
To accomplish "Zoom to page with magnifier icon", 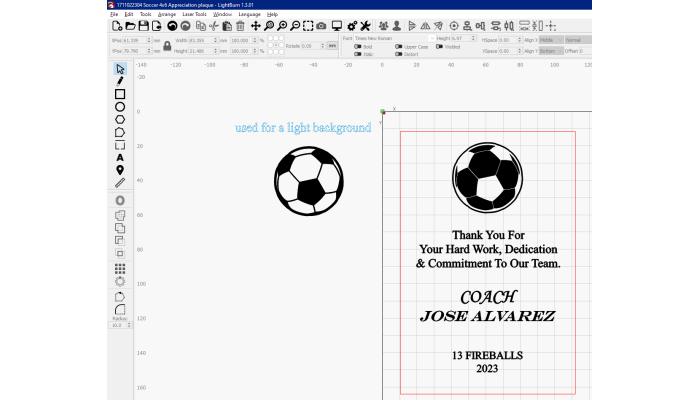I will coord(269,26).
